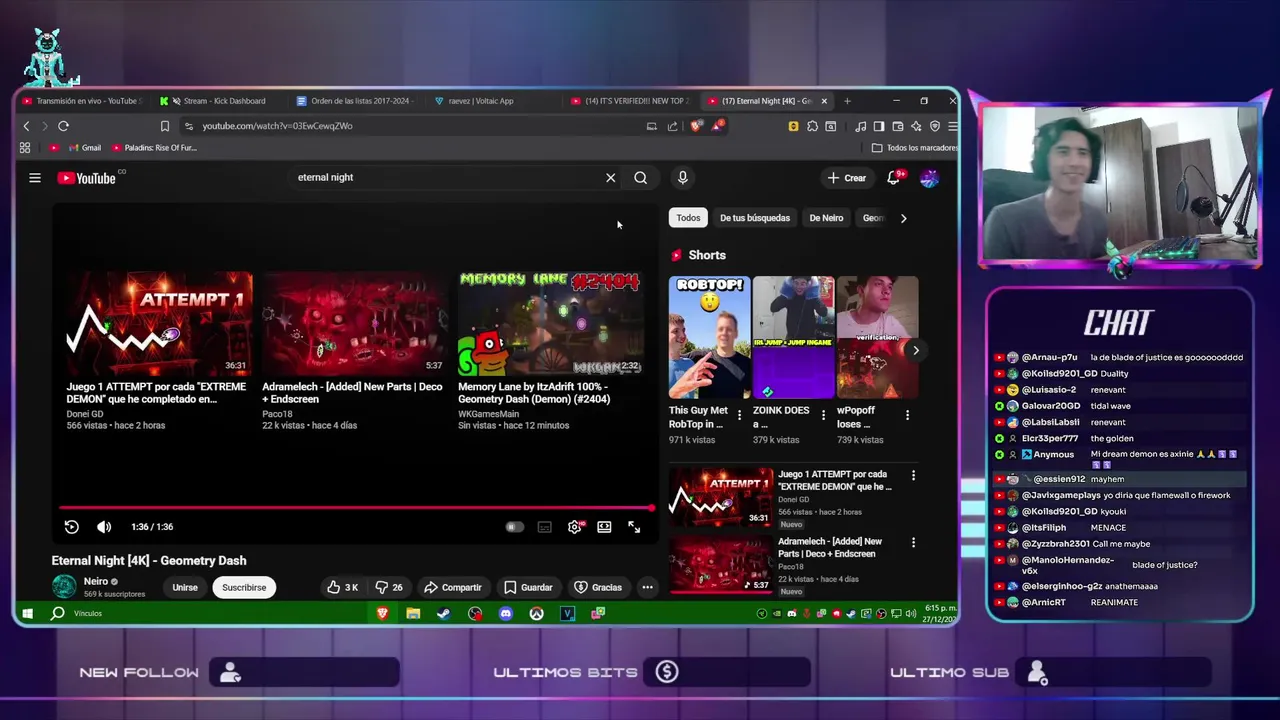1280x720 pixels.
Task: Close the Eternal Night browser tab
Action: click(x=824, y=101)
